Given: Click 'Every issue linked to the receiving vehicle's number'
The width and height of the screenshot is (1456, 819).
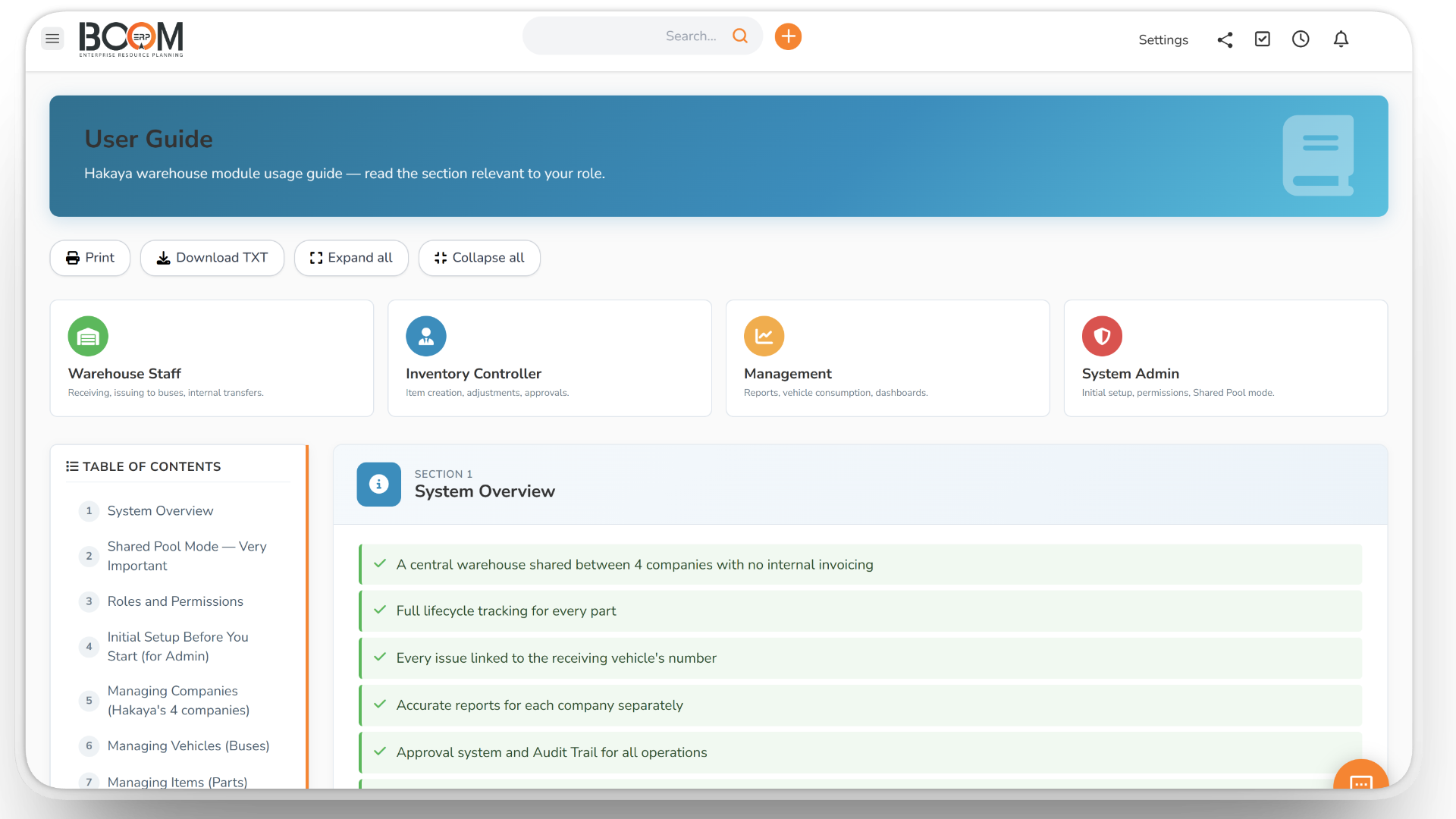Looking at the screenshot, I should [861, 658].
